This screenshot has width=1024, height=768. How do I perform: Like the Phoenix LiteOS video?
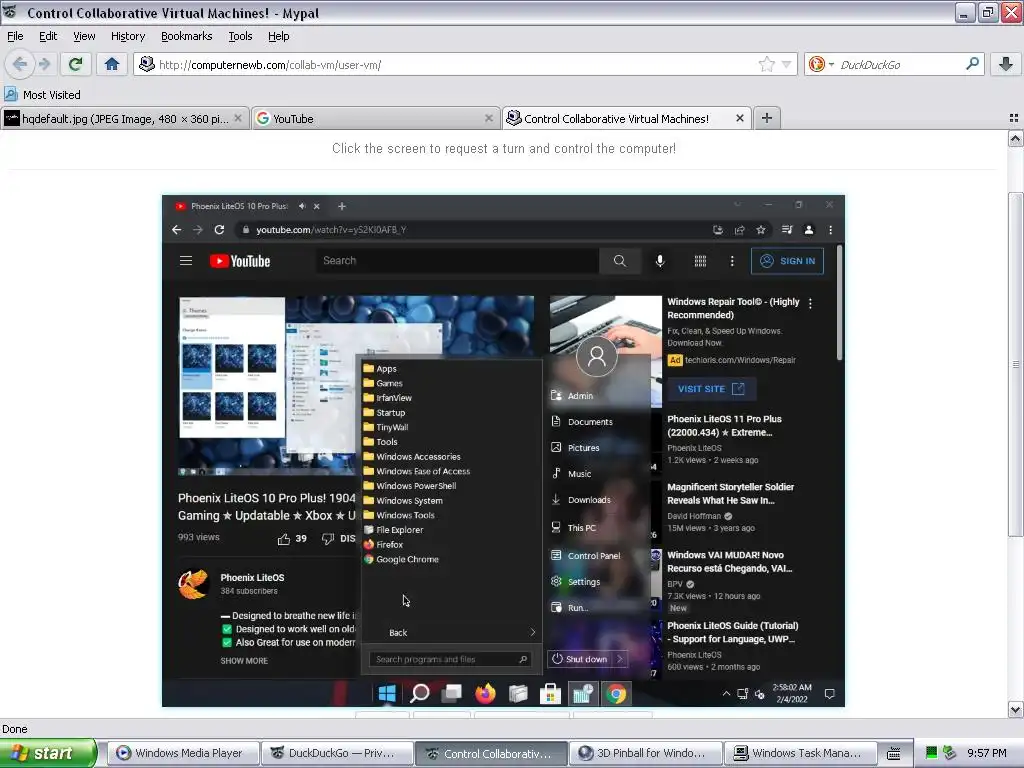tap(283, 539)
